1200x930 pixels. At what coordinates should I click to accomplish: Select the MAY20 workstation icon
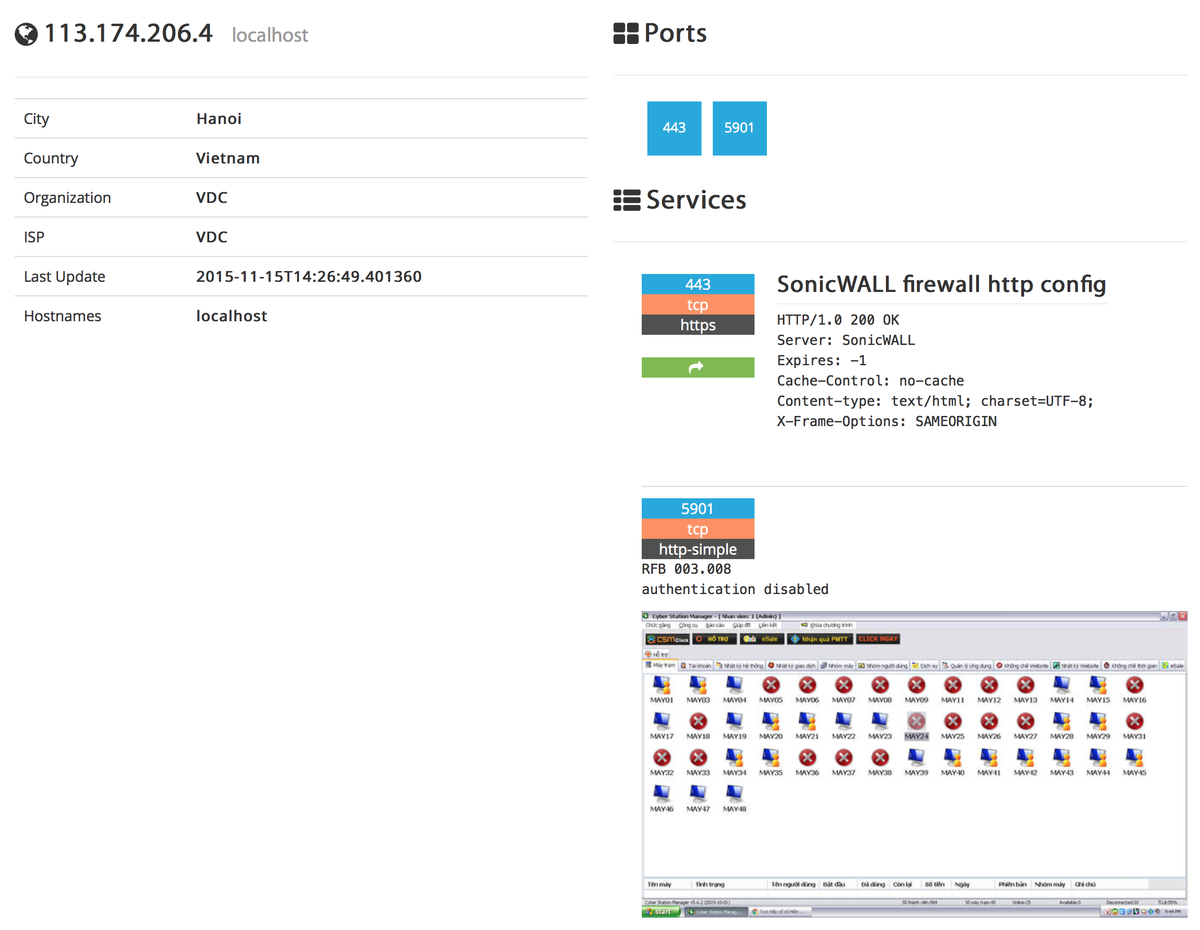click(771, 721)
